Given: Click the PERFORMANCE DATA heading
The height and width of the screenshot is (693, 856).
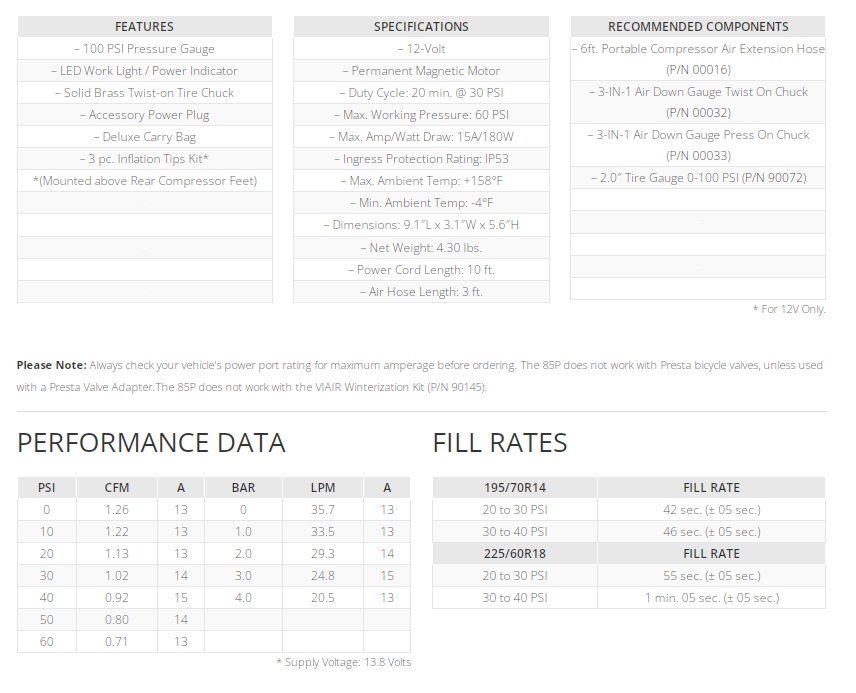Looking at the screenshot, I should point(152,443).
